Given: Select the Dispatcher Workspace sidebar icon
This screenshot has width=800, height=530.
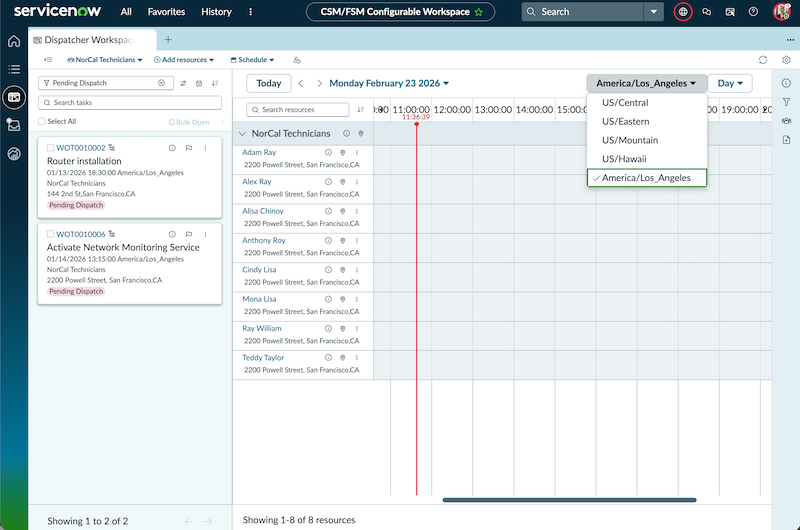Looking at the screenshot, I should [14, 97].
